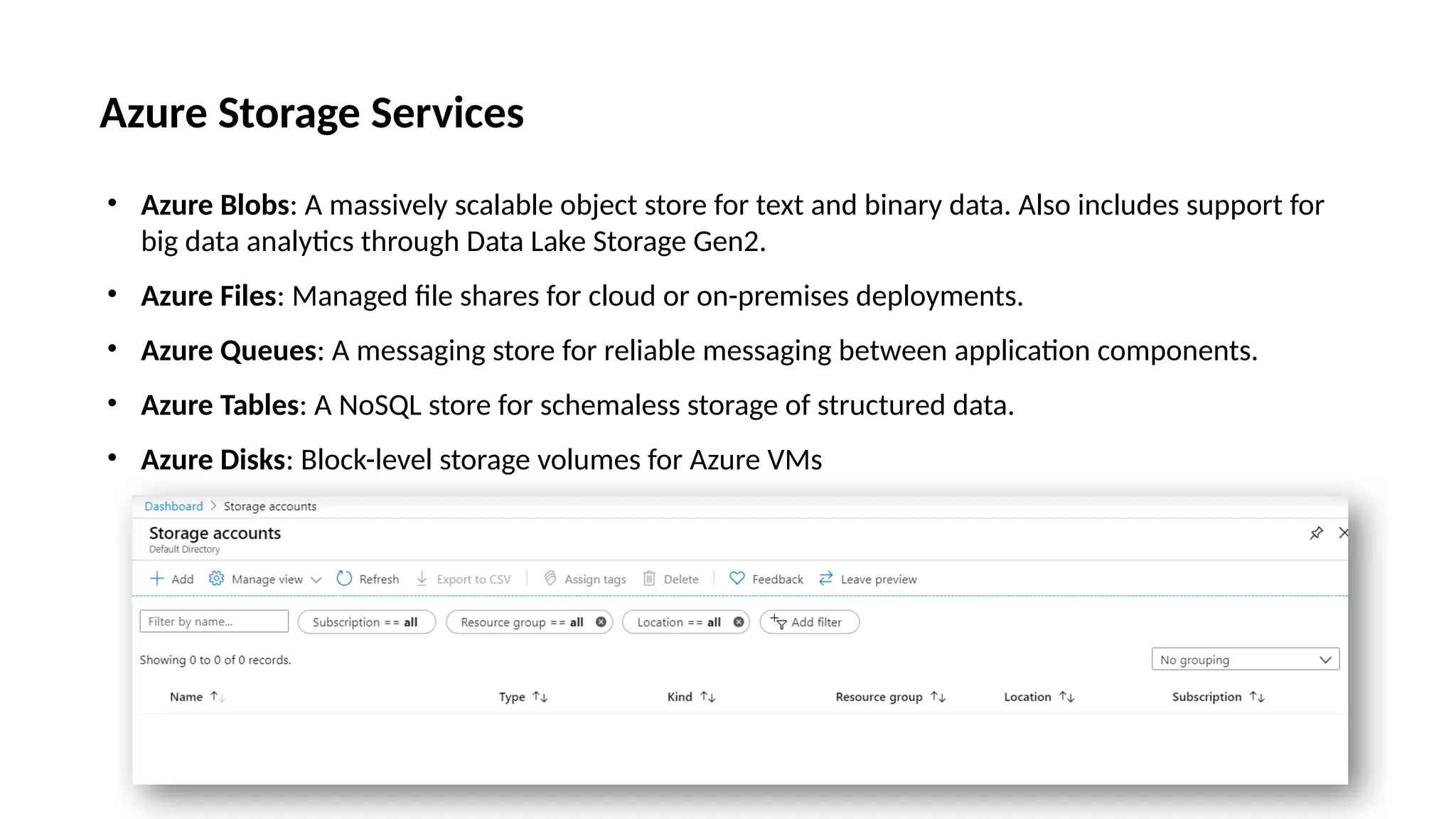This screenshot has height=819, width=1456.
Task: Click the Assign tags icon
Action: [550, 579]
